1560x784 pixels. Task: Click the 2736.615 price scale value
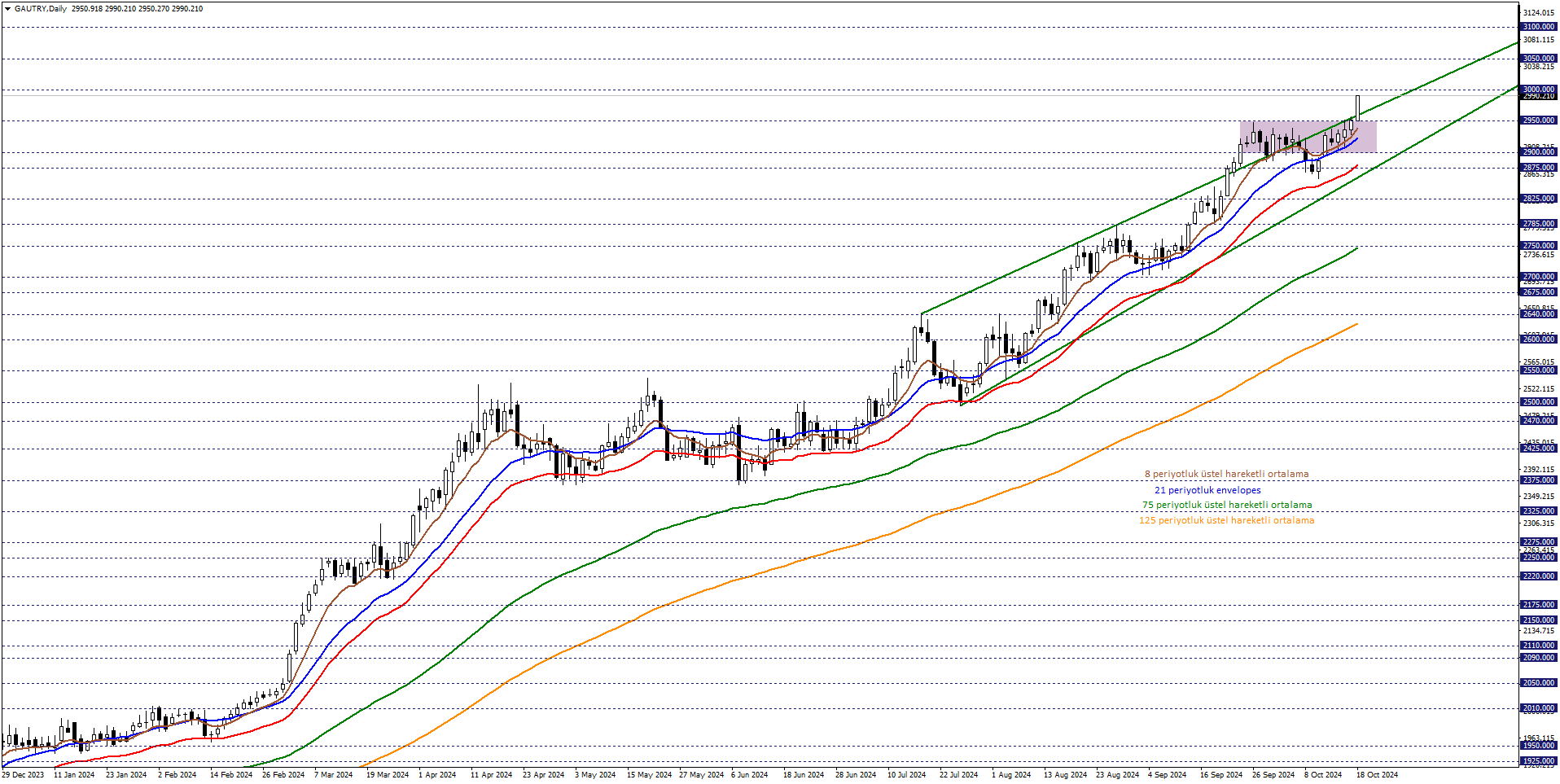click(x=1538, y=255)
